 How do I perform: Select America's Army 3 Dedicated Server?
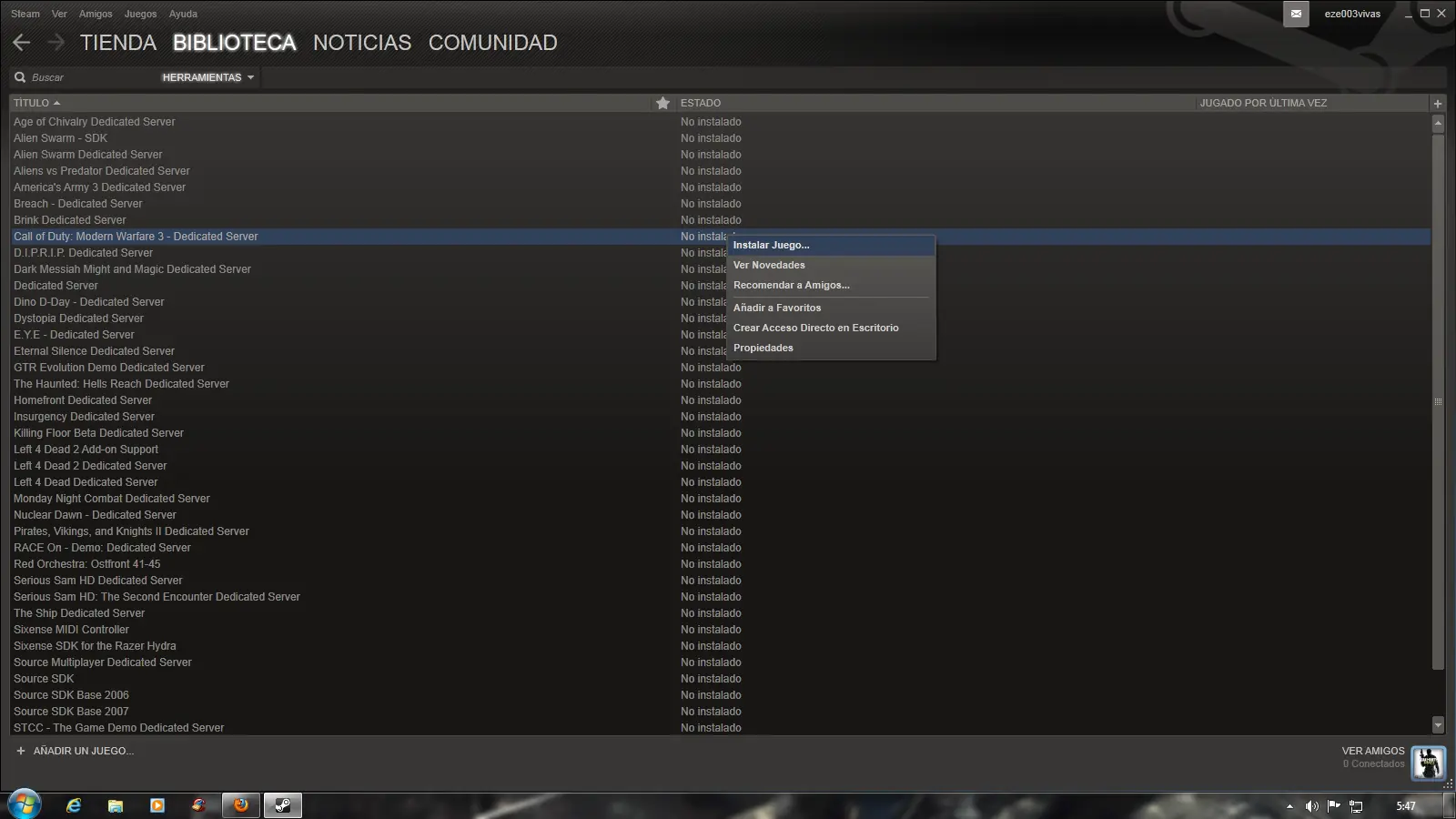click(99, 187)
